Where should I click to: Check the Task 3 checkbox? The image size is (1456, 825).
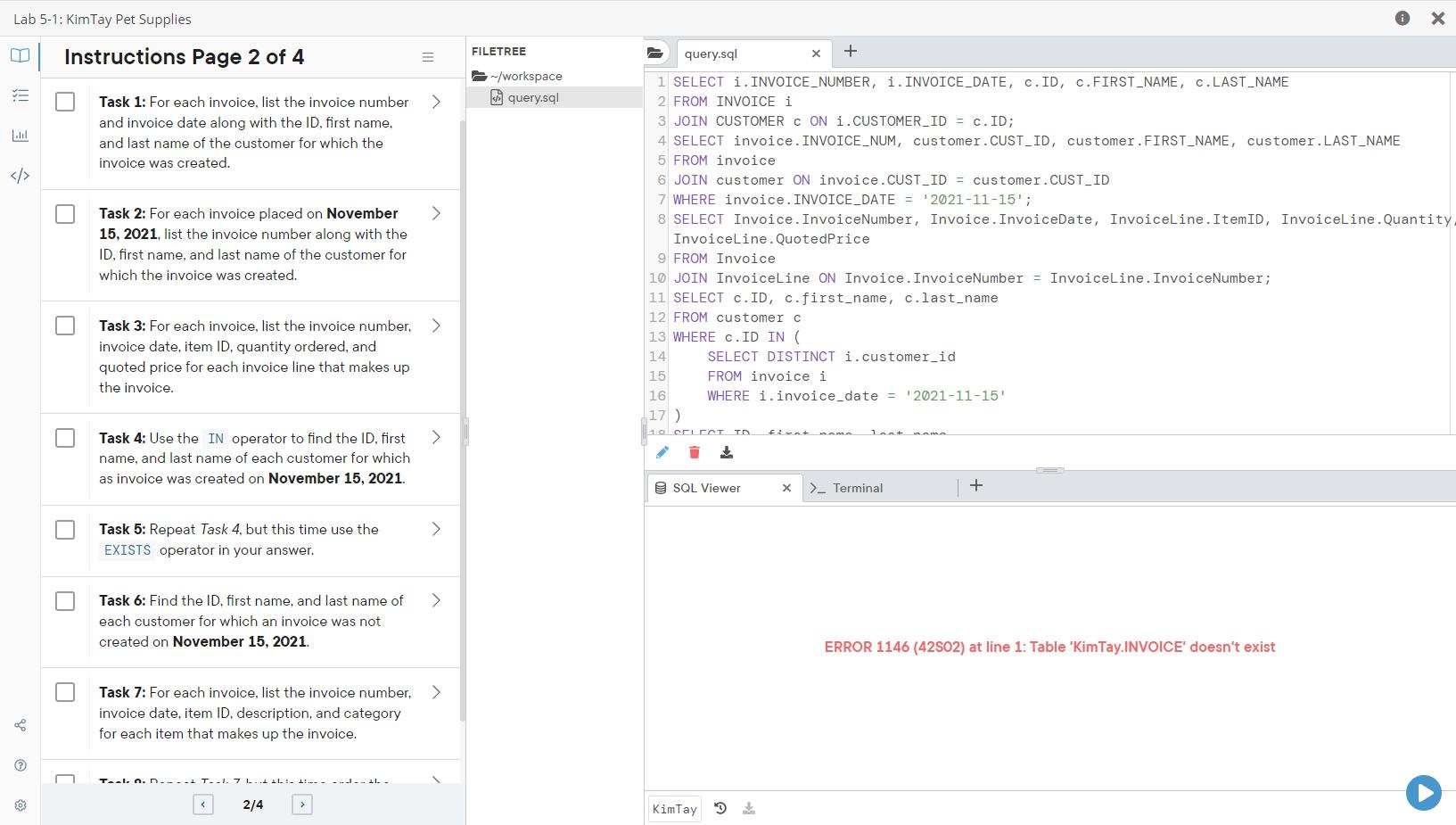click(65, 326)
